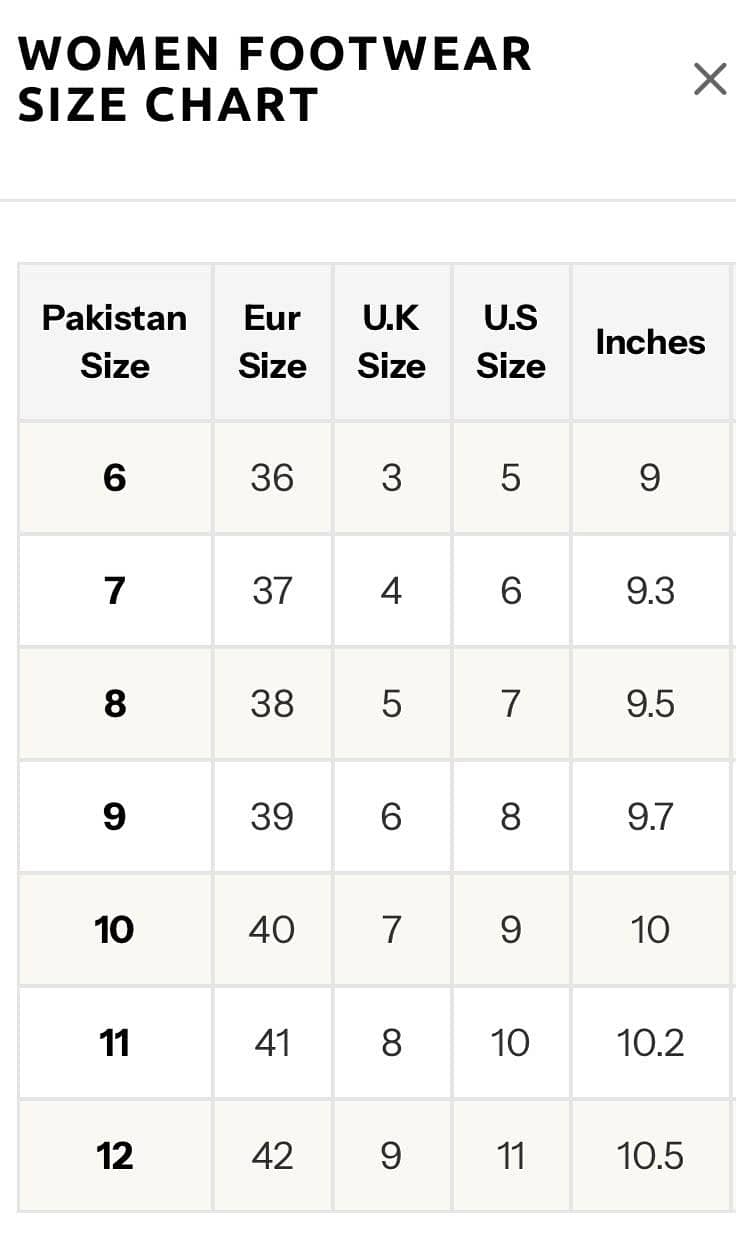Click the U.K Size column header

[392, 342]
